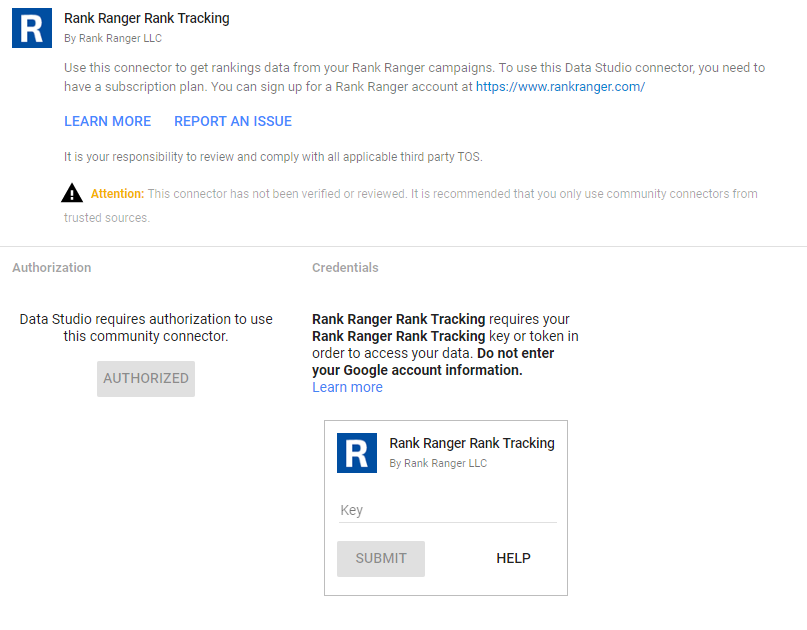
Task: Click the 'Rank Ranger Rank Tracking' header title
Action: click(x=147, y=18)
